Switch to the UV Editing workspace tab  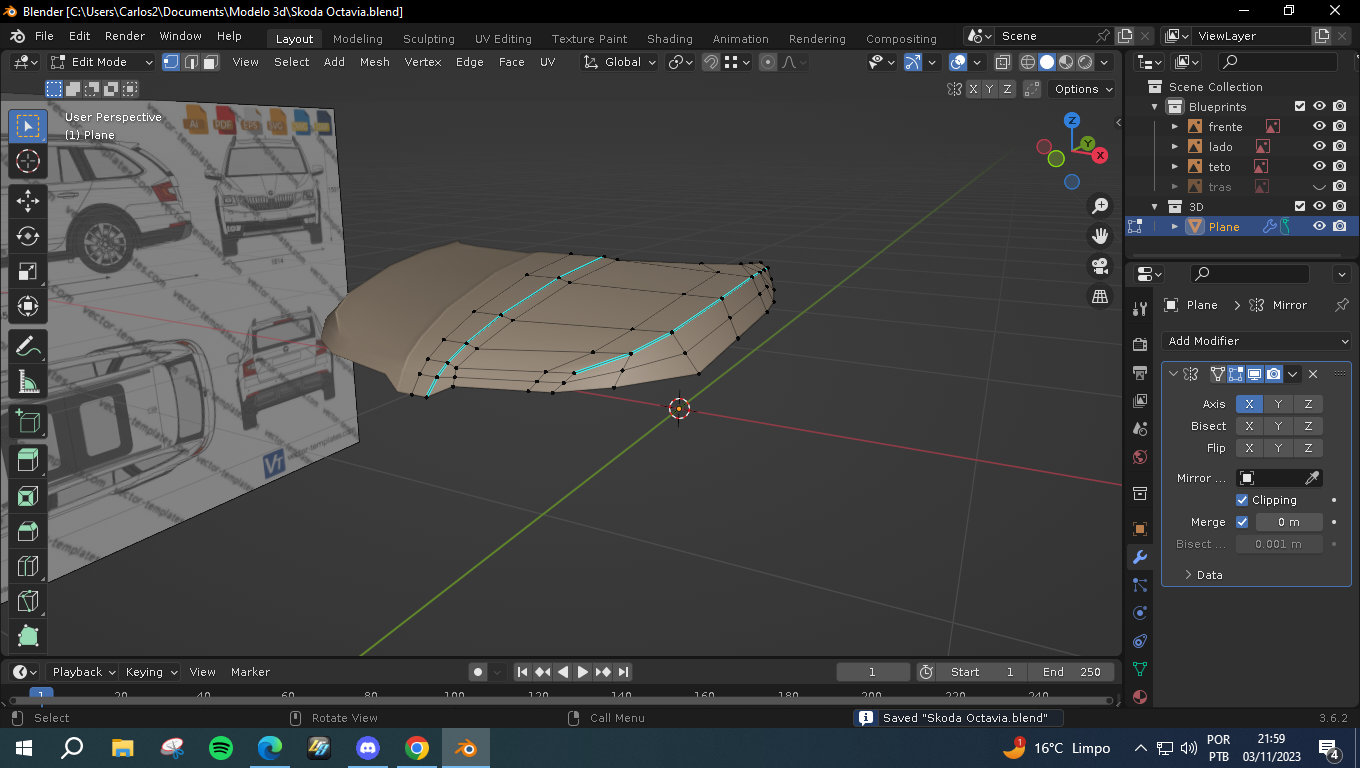pyautogui.click(x=503, y=39)
